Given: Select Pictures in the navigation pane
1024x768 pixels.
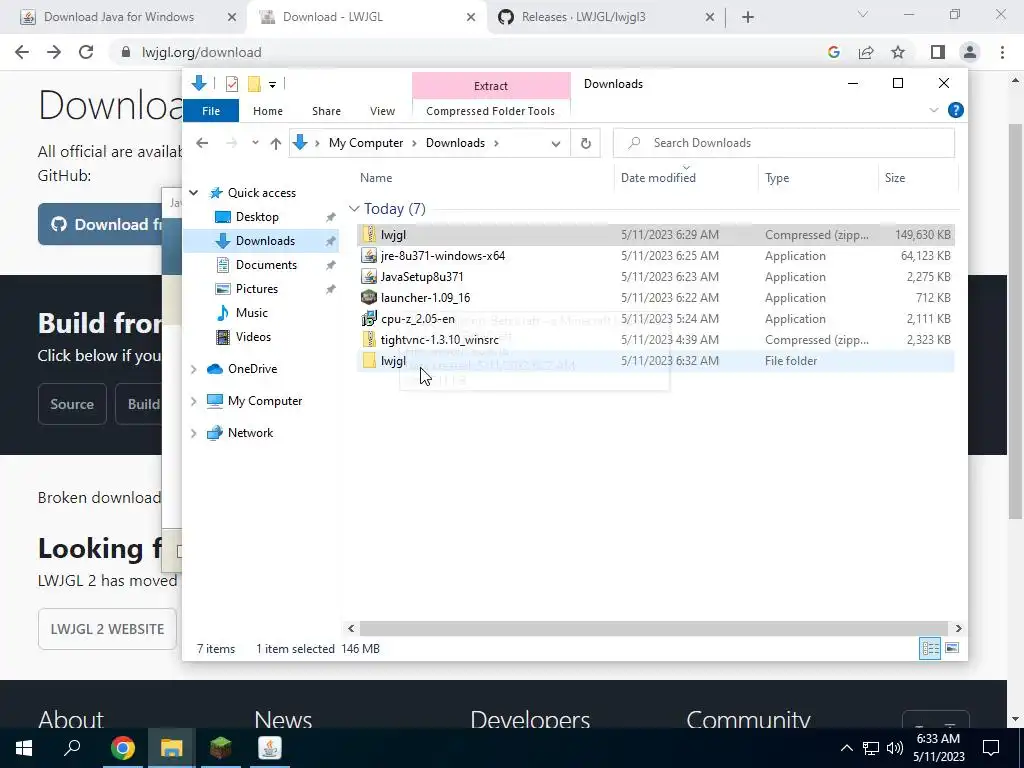Looking at the screenshot, I should click(257, 289).
